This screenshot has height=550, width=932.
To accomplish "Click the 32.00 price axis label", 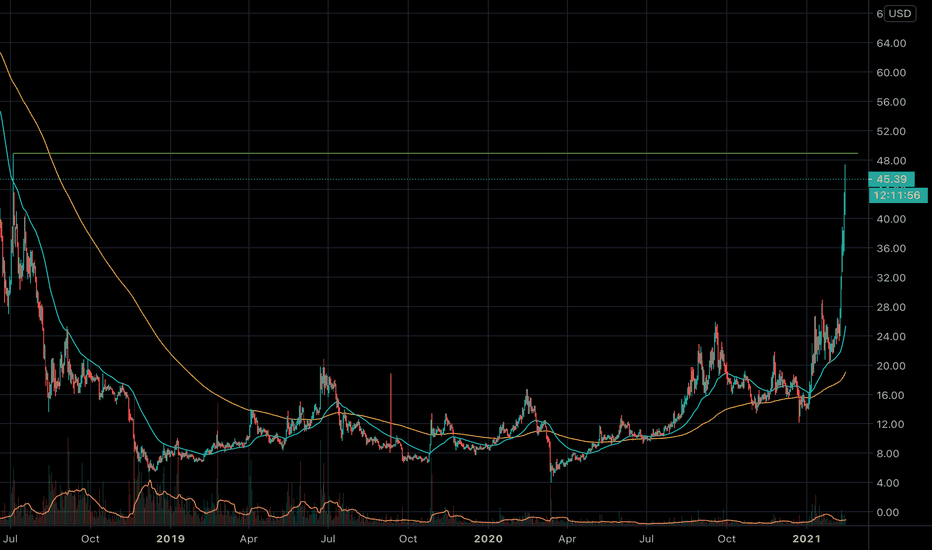I will [x=891, y=278].
